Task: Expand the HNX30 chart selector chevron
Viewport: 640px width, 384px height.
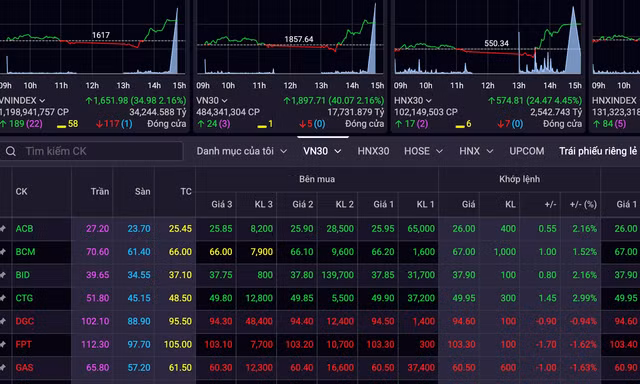Action: coord(428,100)
